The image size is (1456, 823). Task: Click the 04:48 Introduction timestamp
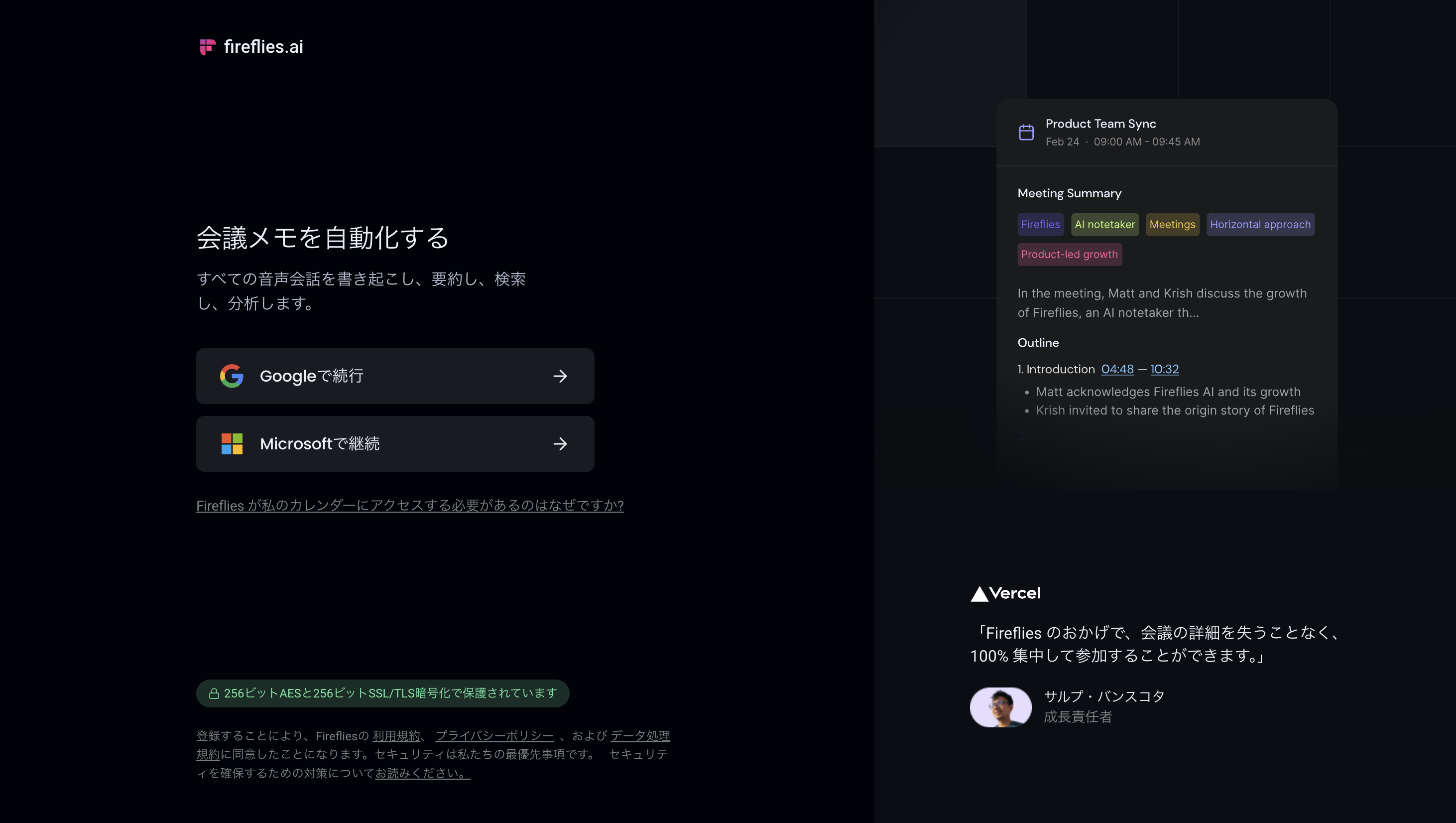click(1117, 369)
